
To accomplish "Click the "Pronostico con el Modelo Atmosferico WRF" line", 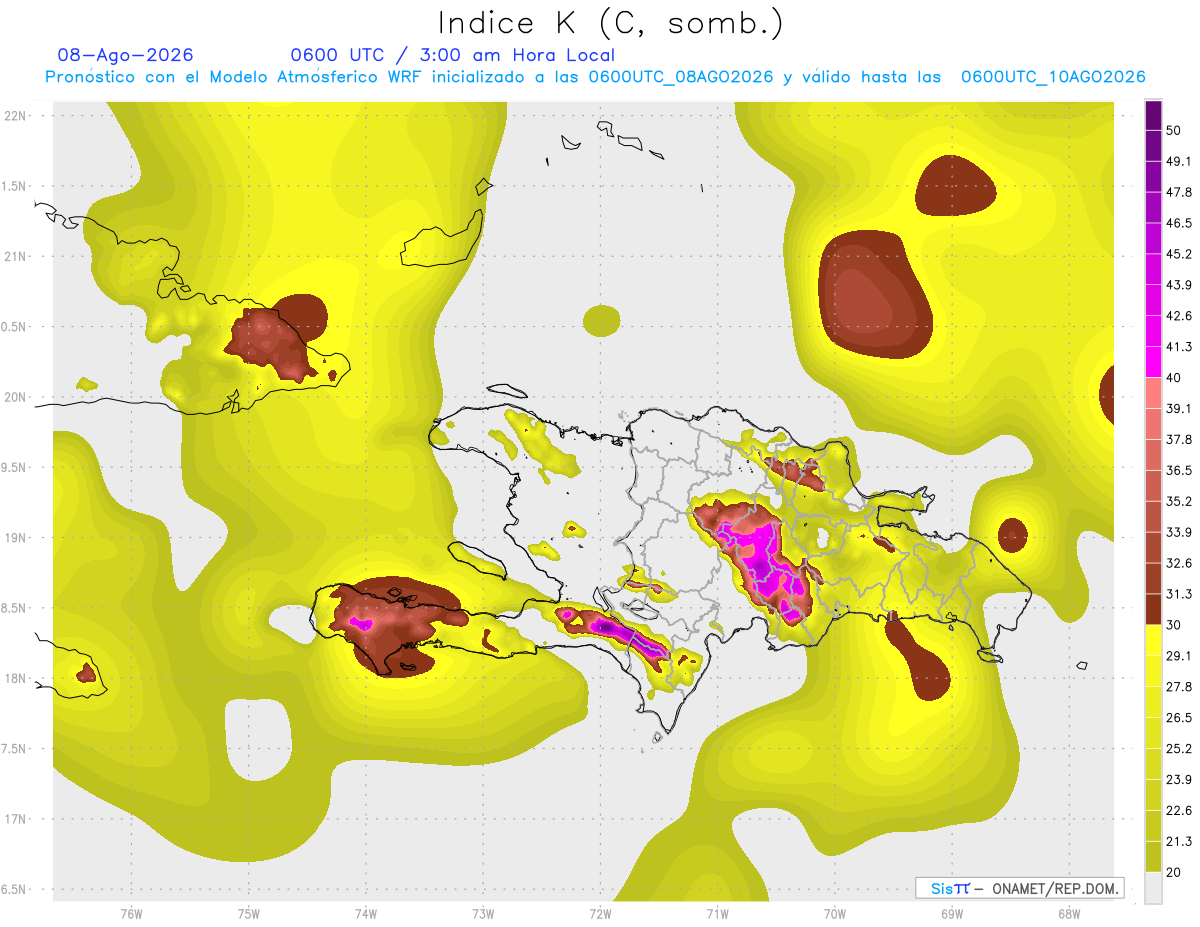I will coord(596,77).
